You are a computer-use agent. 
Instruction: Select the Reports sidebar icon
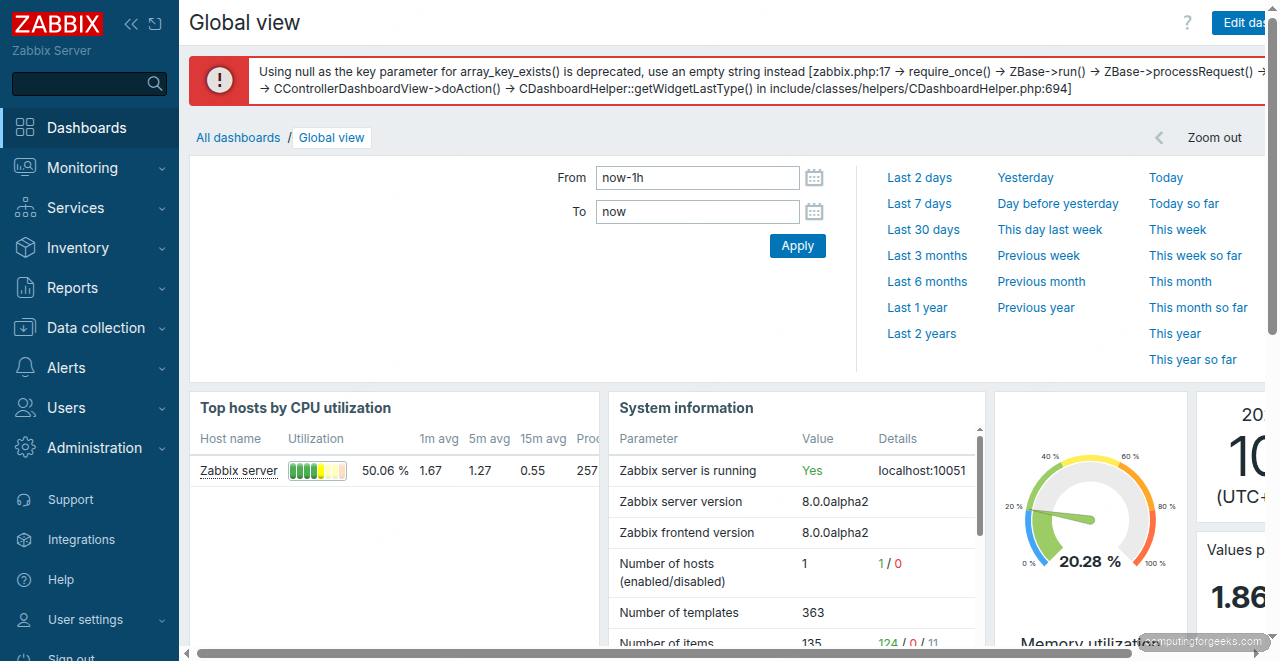tap(25, 287)
